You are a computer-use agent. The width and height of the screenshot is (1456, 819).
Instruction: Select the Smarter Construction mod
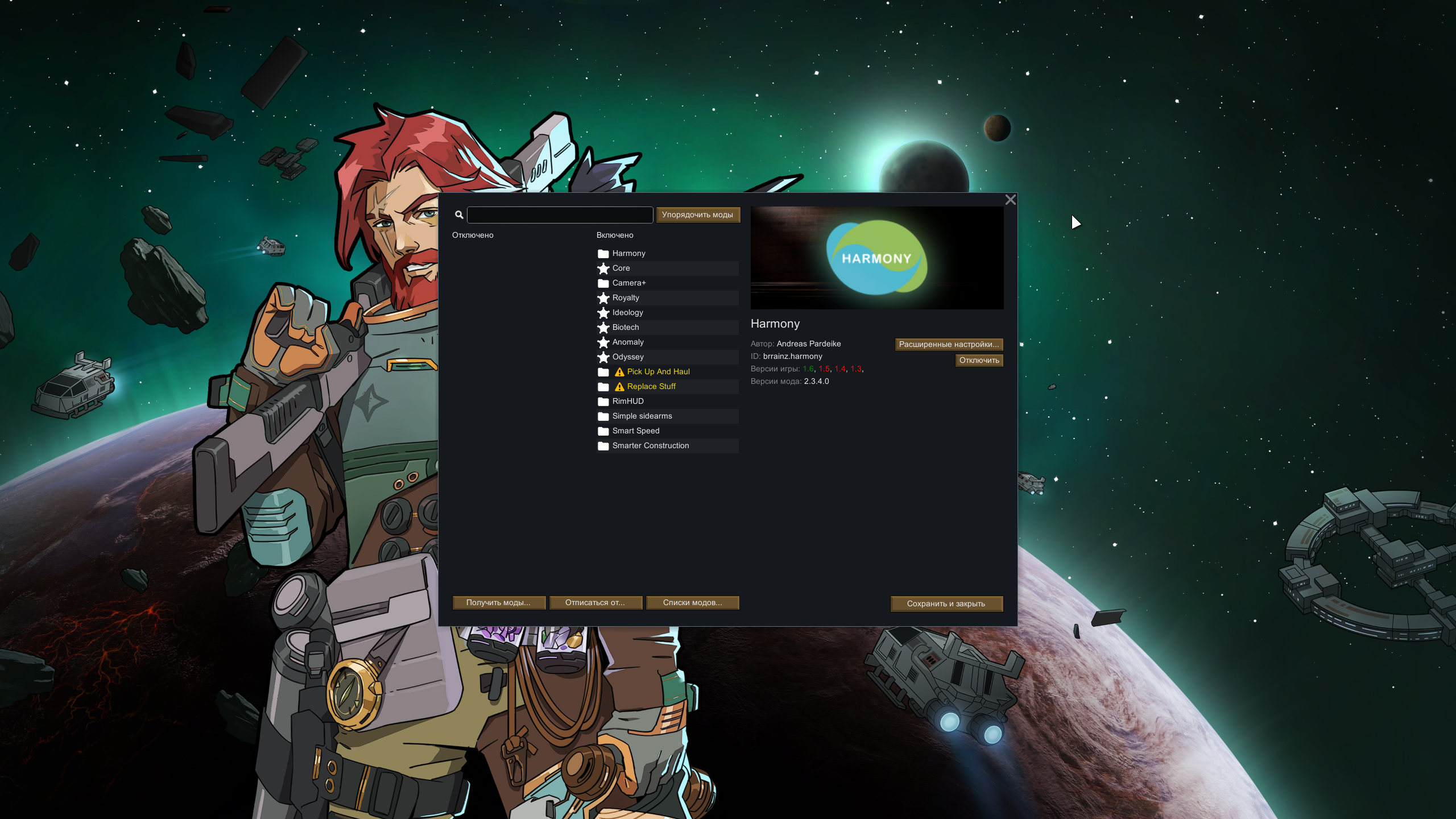pyautogui.click(x=650, y=446)
